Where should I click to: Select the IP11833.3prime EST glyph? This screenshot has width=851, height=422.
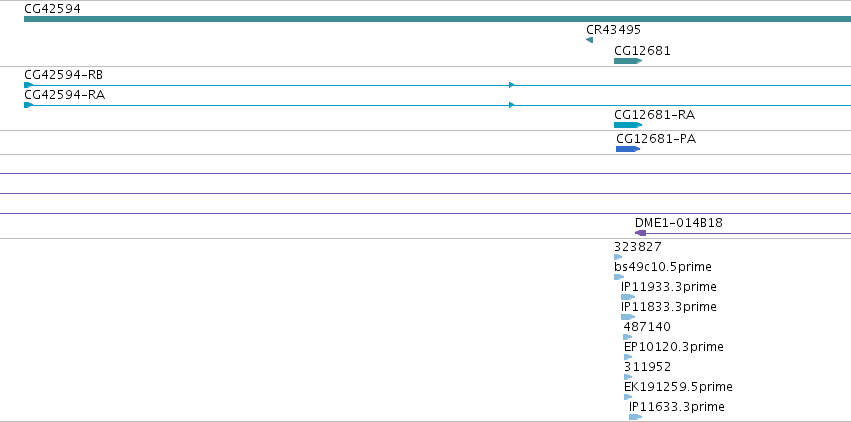coord(628,317)
